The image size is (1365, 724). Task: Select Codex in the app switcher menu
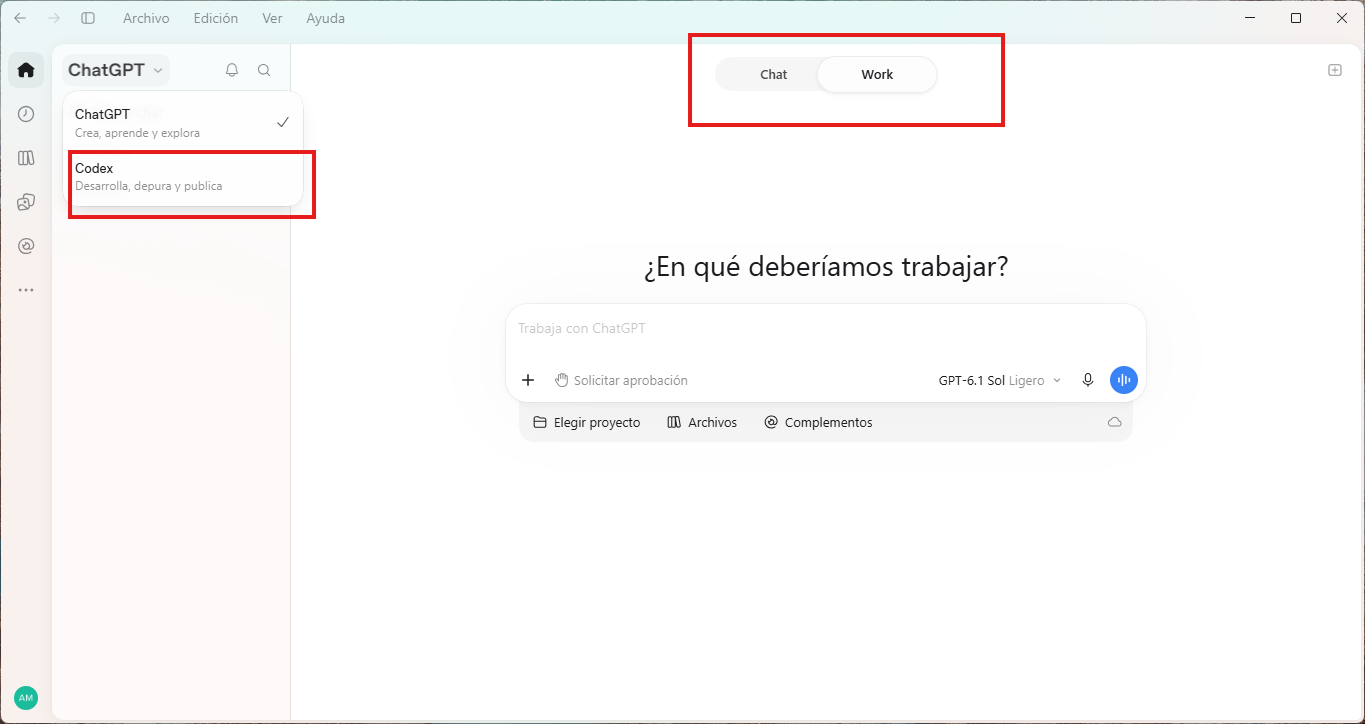click(x=183, y=177)
